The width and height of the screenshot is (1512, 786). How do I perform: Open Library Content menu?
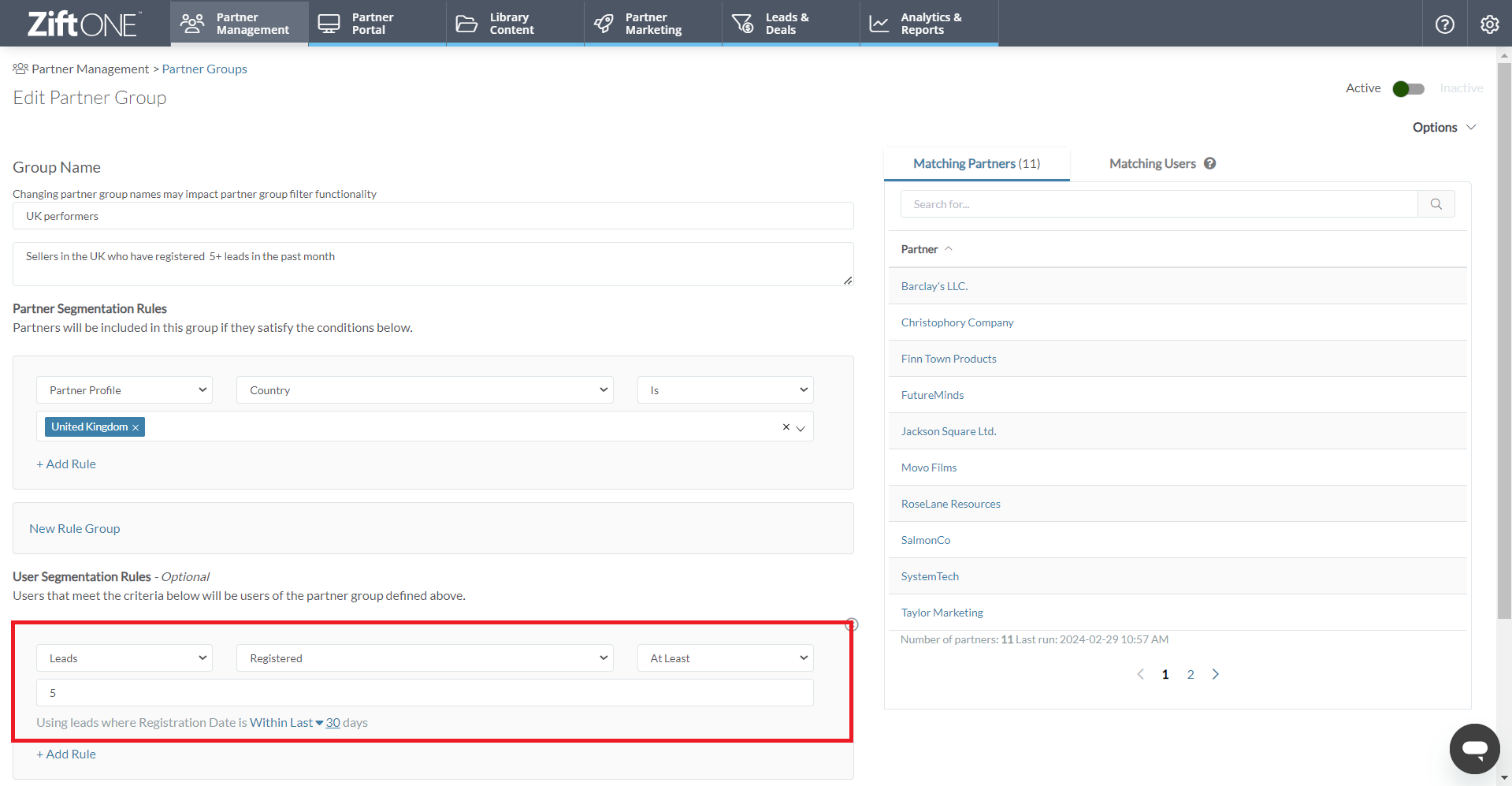click(x=515, y=24)
